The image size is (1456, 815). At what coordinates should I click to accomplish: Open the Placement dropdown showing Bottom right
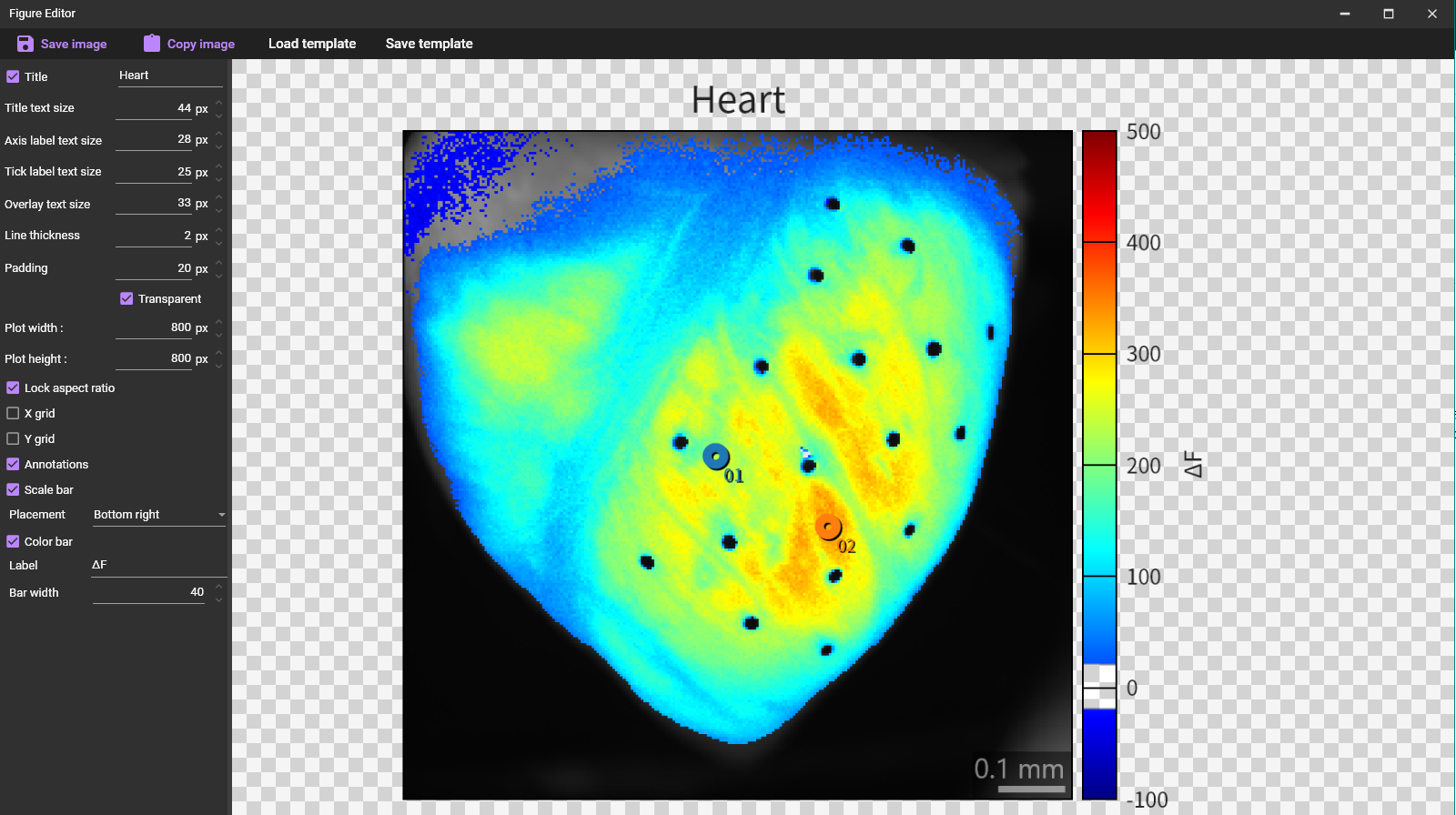[158, 515]
